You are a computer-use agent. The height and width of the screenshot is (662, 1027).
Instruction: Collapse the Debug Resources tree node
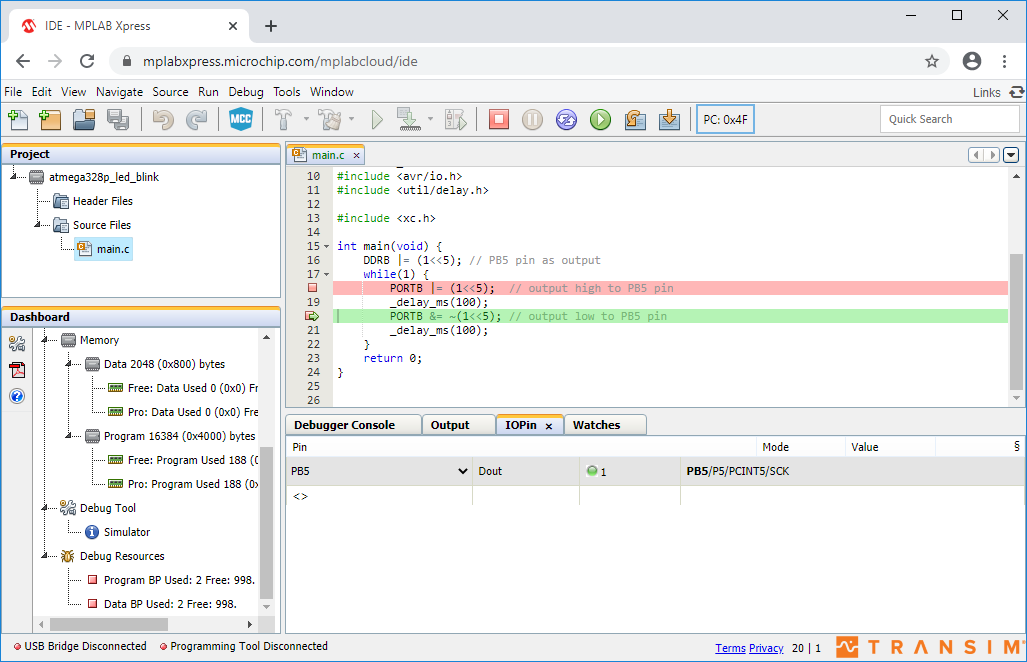tap(45, 556)
